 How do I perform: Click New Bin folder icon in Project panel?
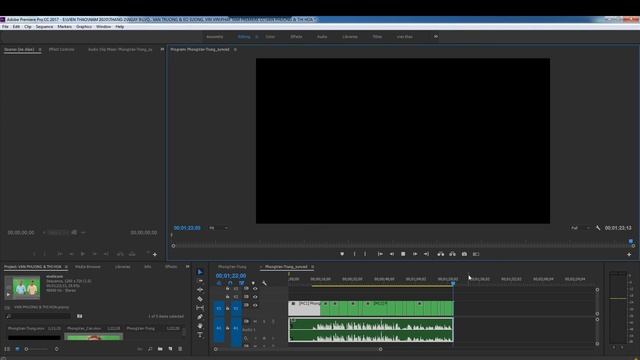pyautogui.click(x=160, y=349)
